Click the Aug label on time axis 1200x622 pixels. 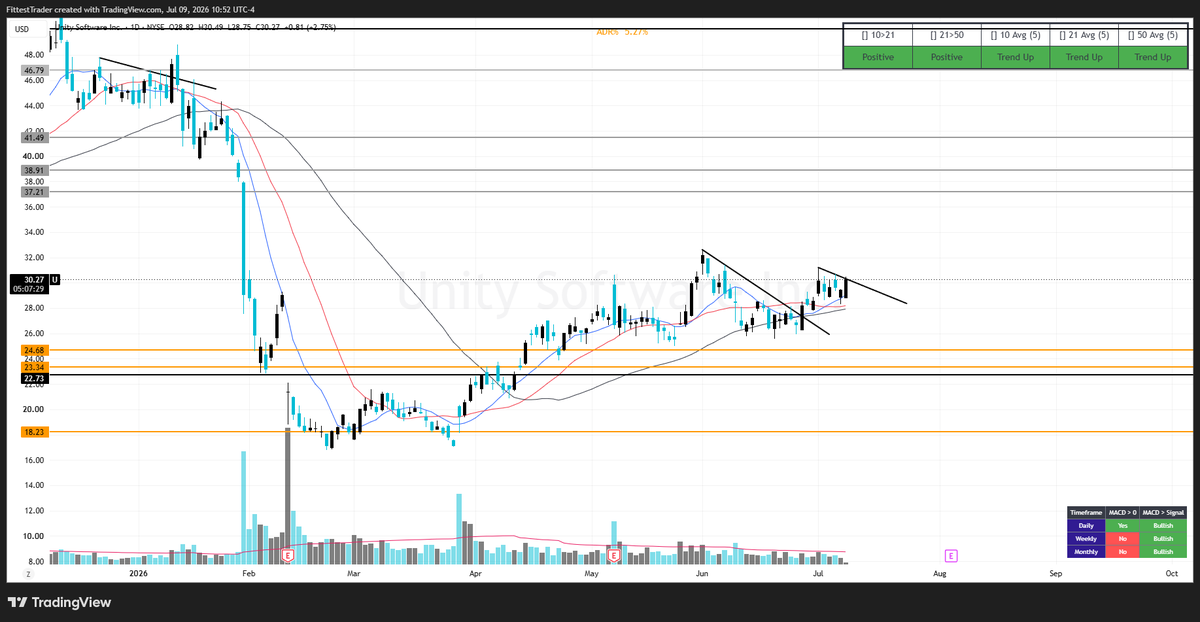[940, 574]
